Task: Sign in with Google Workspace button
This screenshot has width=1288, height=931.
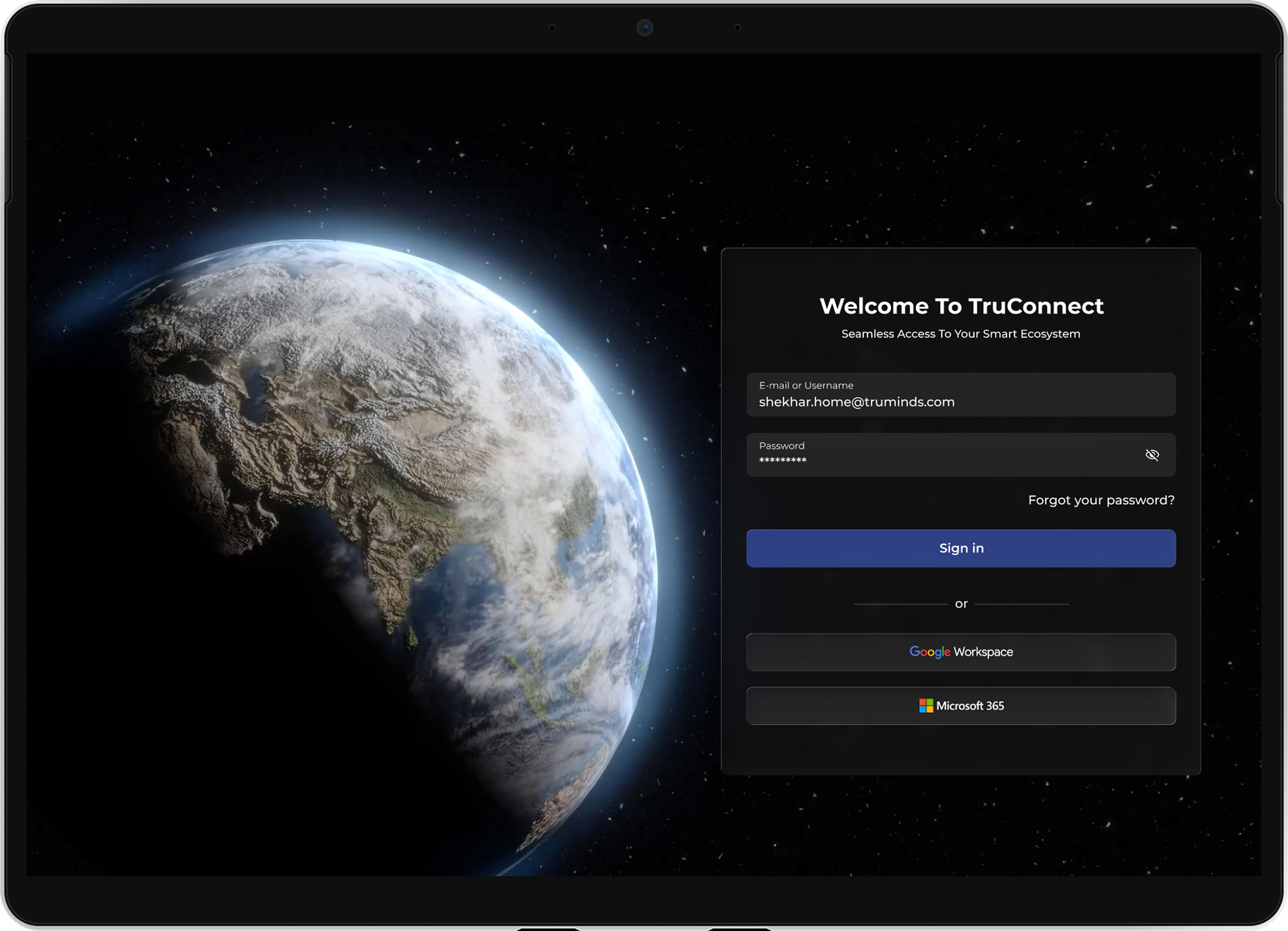Action: (960, 652)
